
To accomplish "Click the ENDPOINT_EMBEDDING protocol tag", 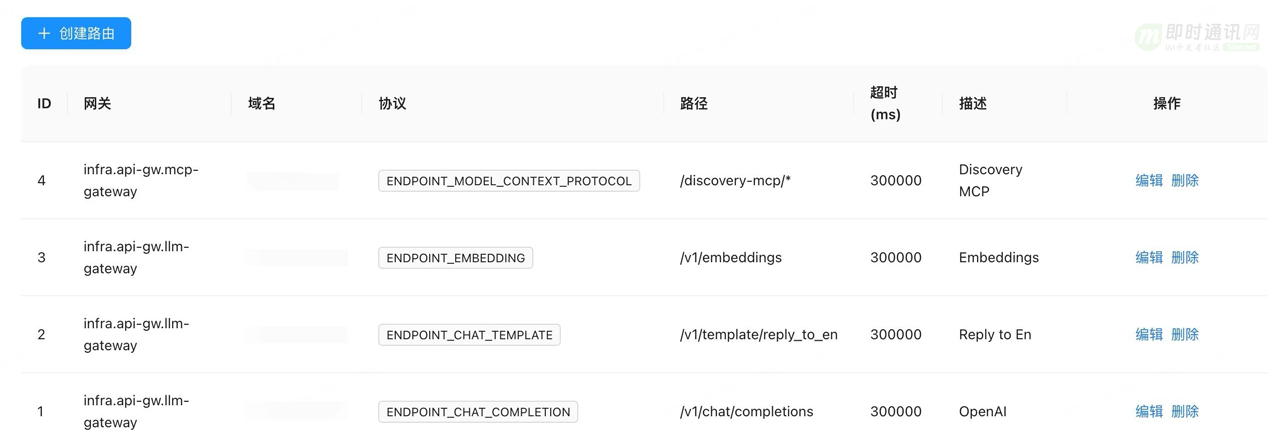I will pyautogui.click(x=456, y=258).
